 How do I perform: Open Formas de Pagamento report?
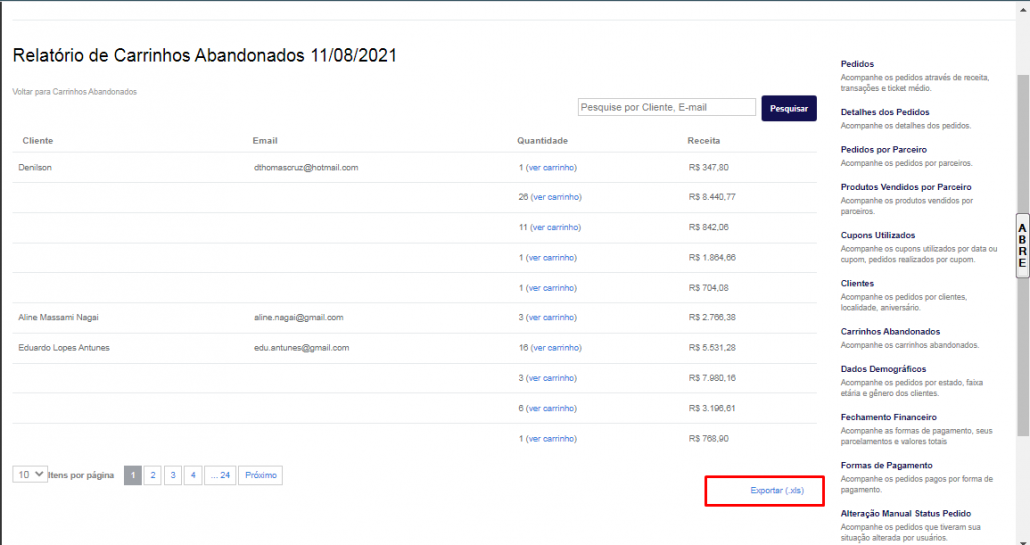886,465
